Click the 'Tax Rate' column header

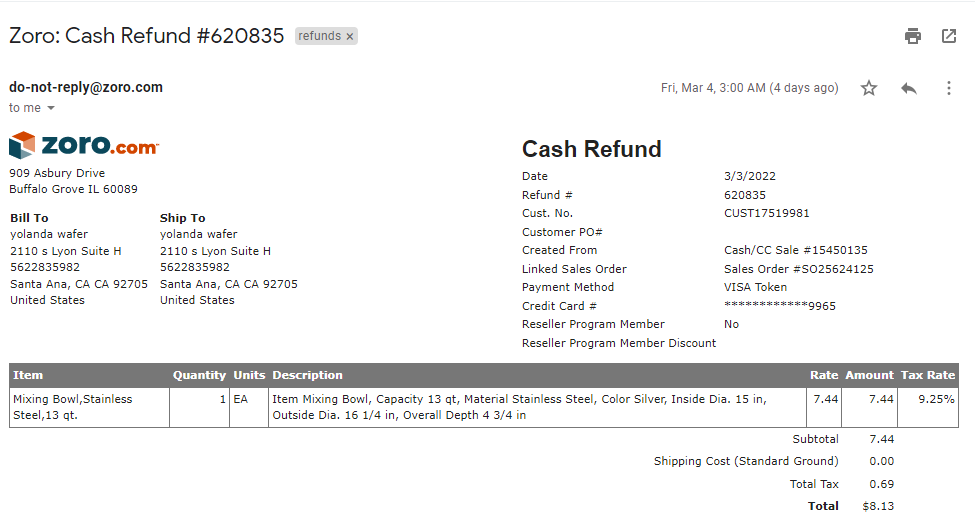[x=927, y=375]
